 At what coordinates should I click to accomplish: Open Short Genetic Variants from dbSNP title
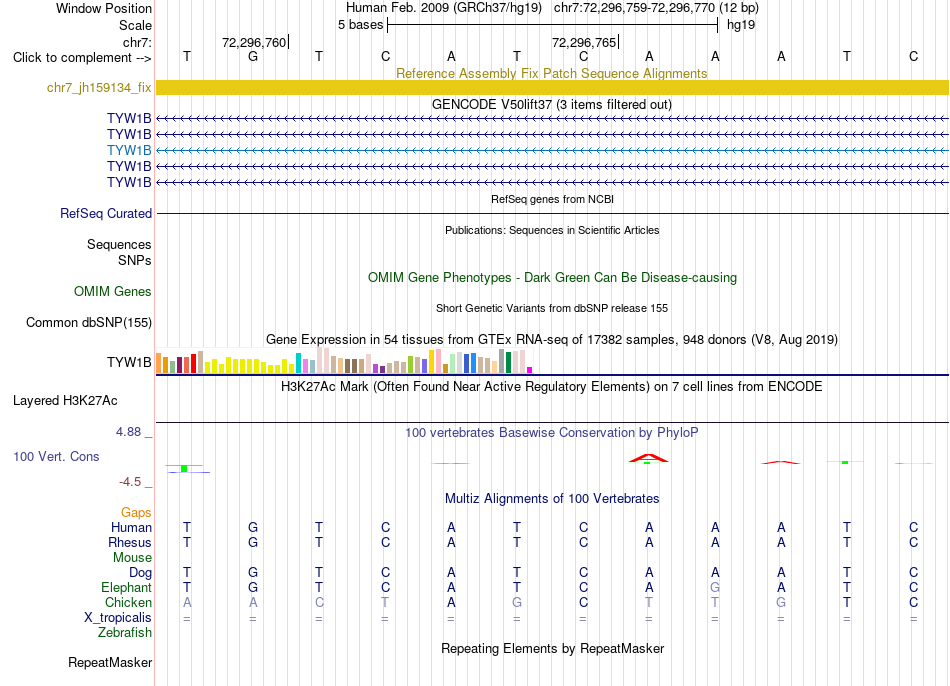point(552,308)
